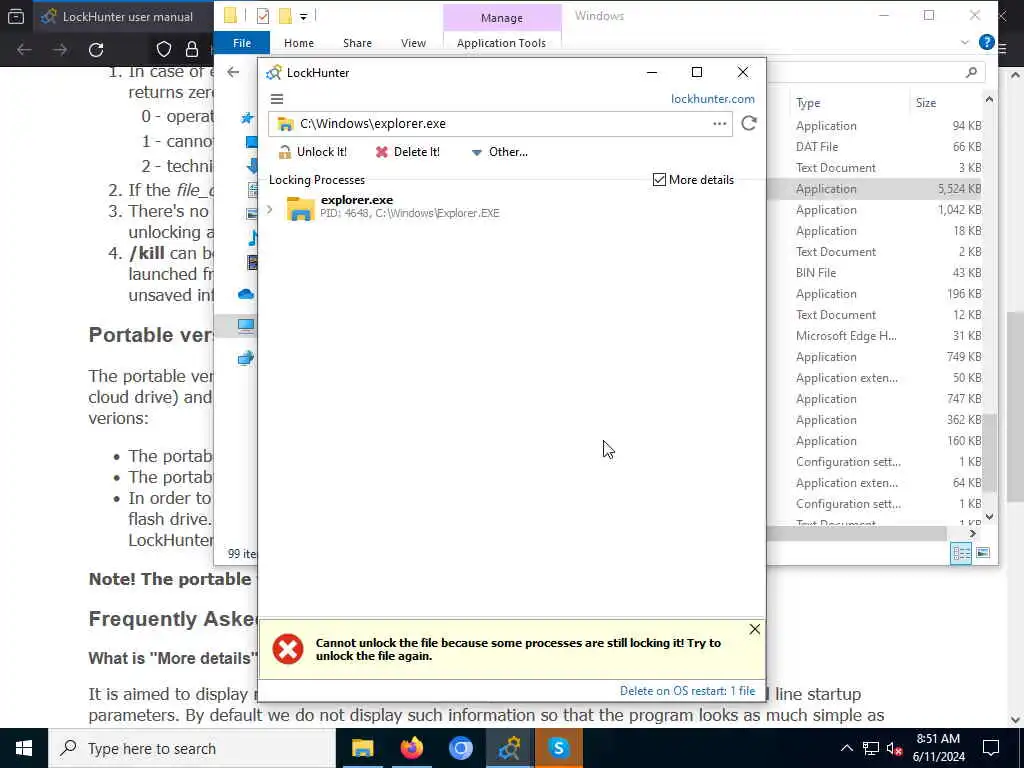This screenshot has width=1024, height=768.
Task: Click the browser forward arrow
Action: click(60, 50)
